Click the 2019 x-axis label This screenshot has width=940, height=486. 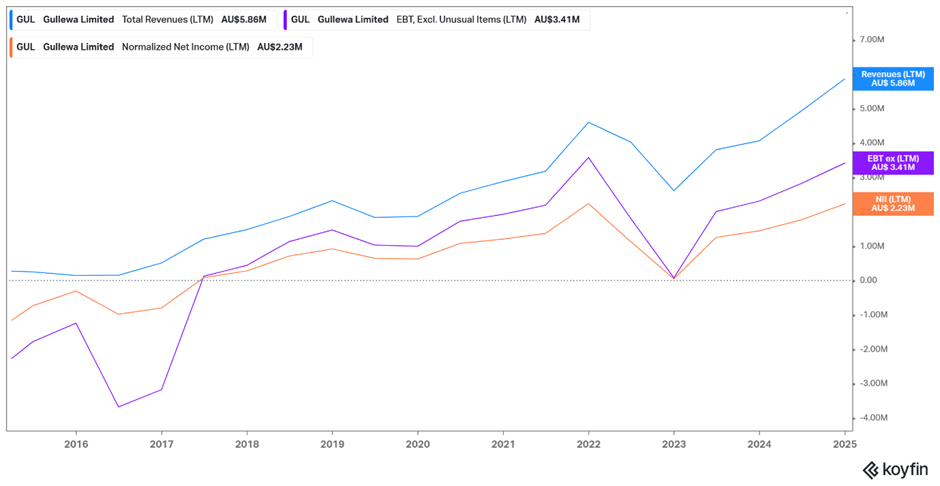[x=332, y=445]
